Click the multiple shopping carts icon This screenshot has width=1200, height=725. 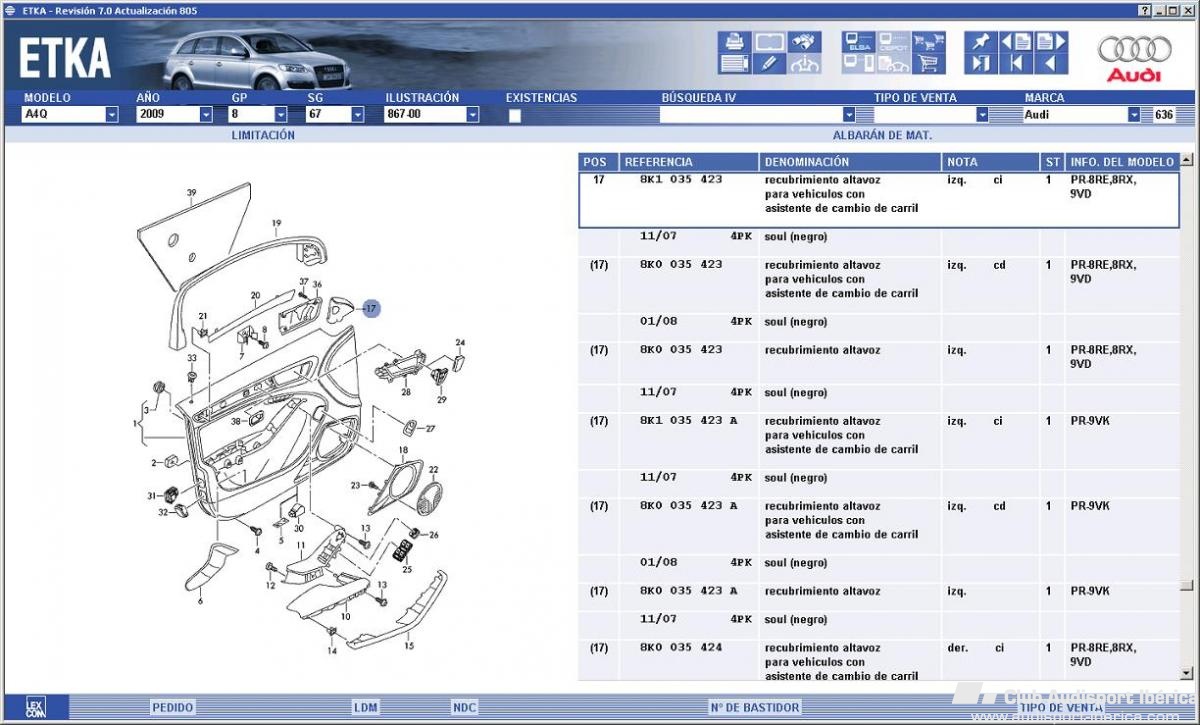click(929, 42)
